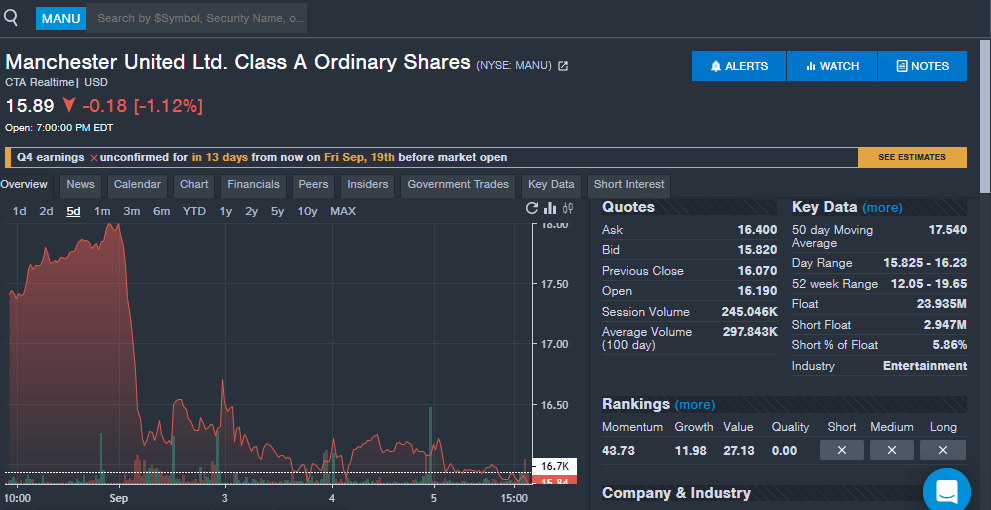Click the Rankings (more) link
991x510 pixels.
(695, 404)
